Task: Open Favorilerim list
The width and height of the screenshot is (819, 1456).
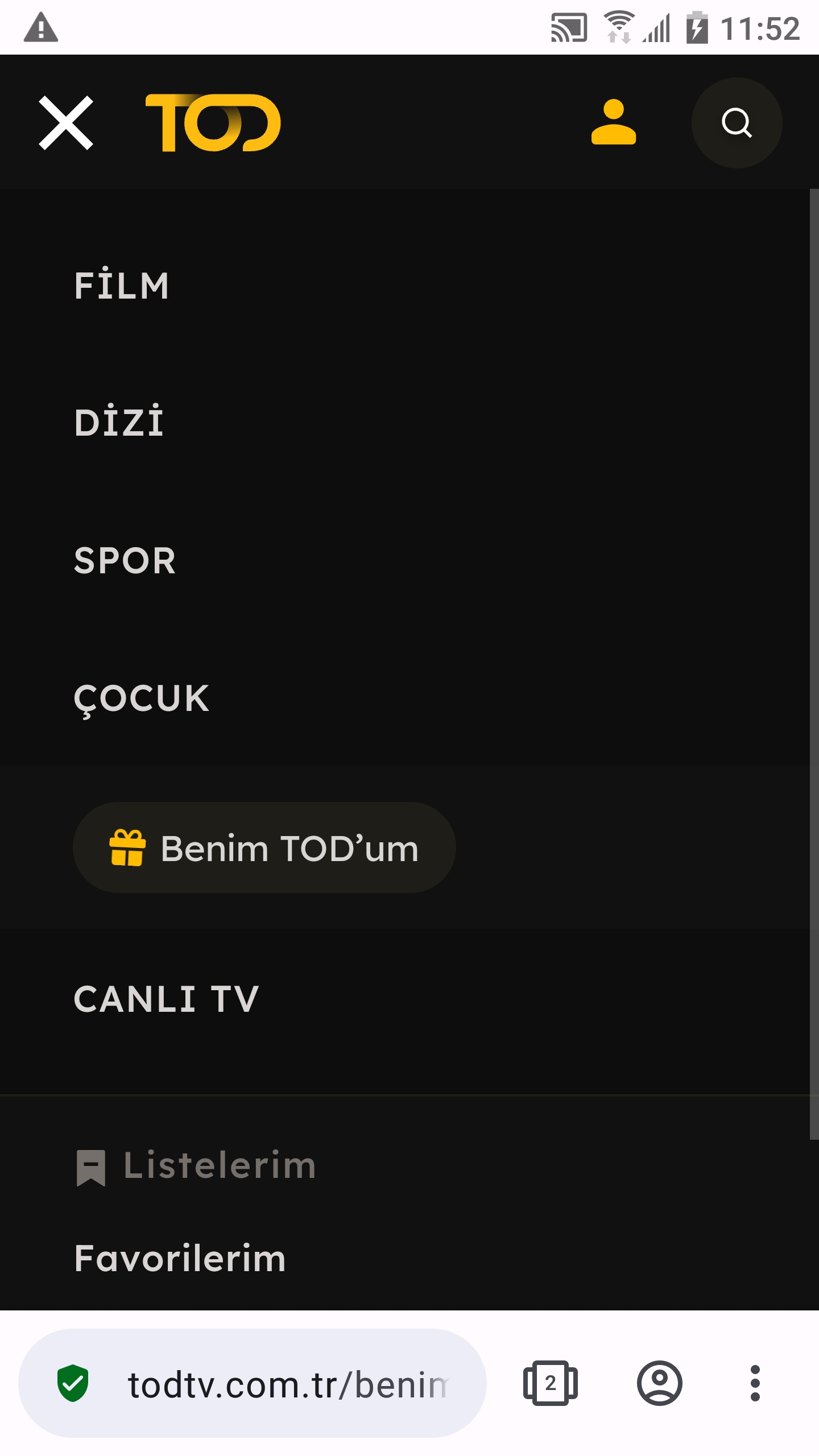Action: pos(180,1258)
